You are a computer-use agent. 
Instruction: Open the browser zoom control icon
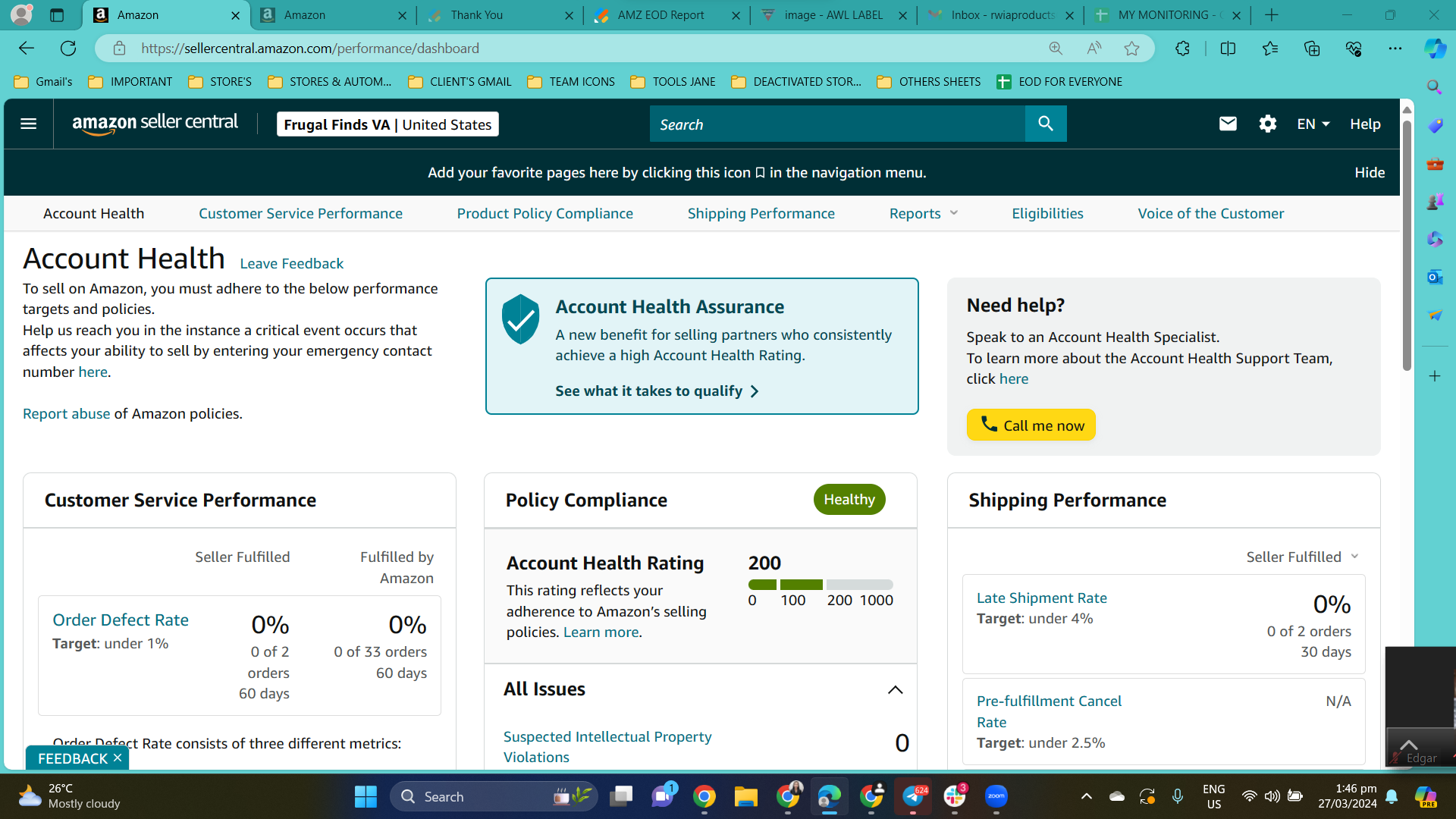pos(1056,49)
